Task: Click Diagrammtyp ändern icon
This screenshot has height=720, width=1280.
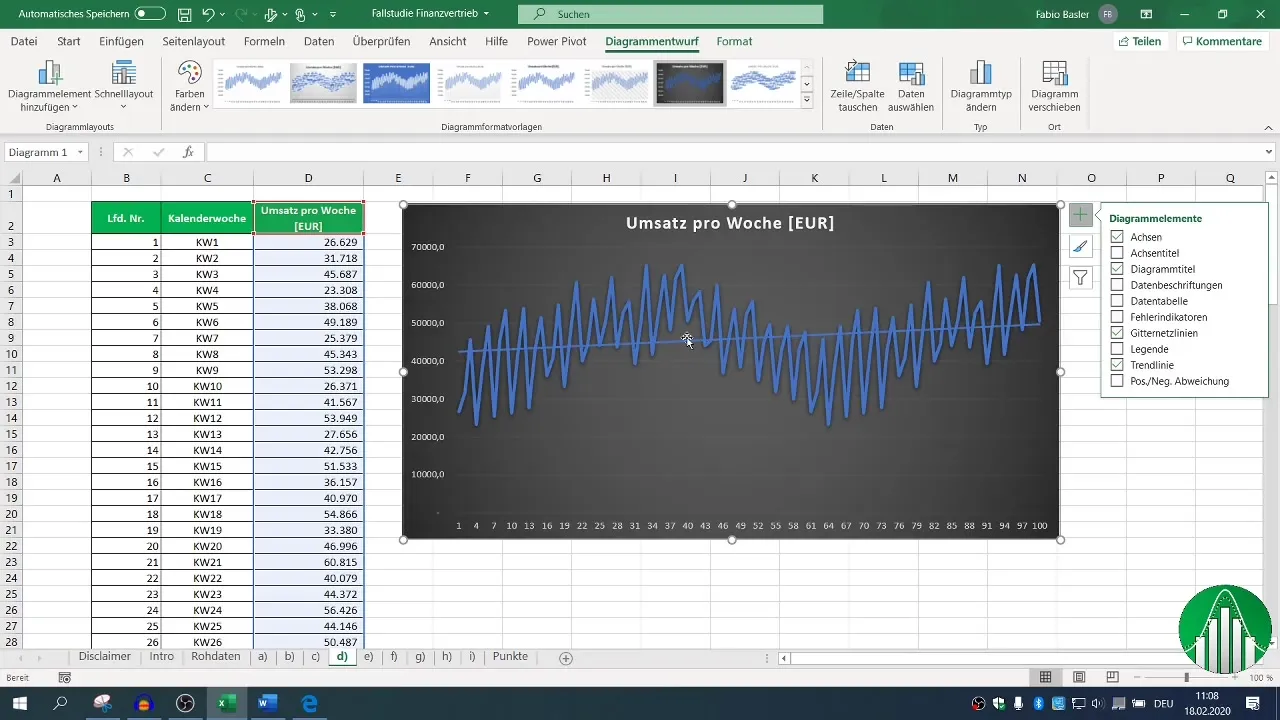Action: (x=980, y=72)
